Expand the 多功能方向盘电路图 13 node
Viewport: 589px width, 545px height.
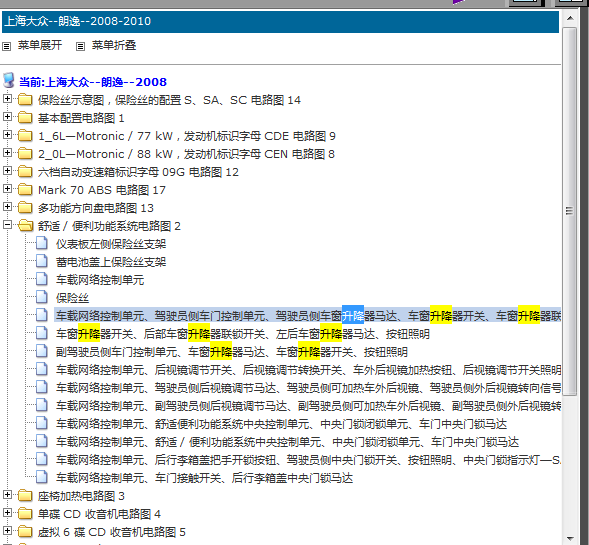click(x=7, y=207)
